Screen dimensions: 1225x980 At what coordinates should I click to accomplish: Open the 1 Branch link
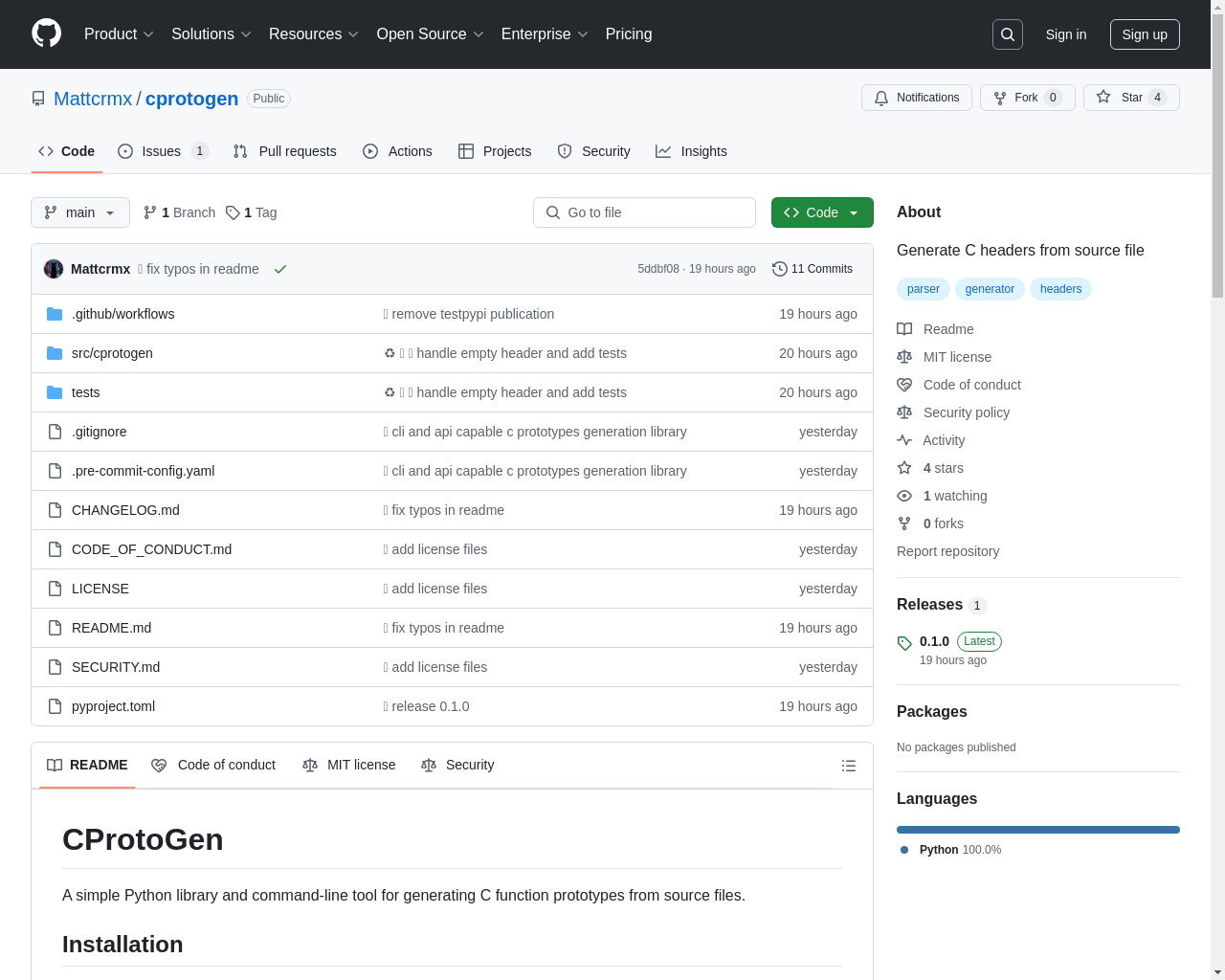pyautogui.click(x=180, y=212)
